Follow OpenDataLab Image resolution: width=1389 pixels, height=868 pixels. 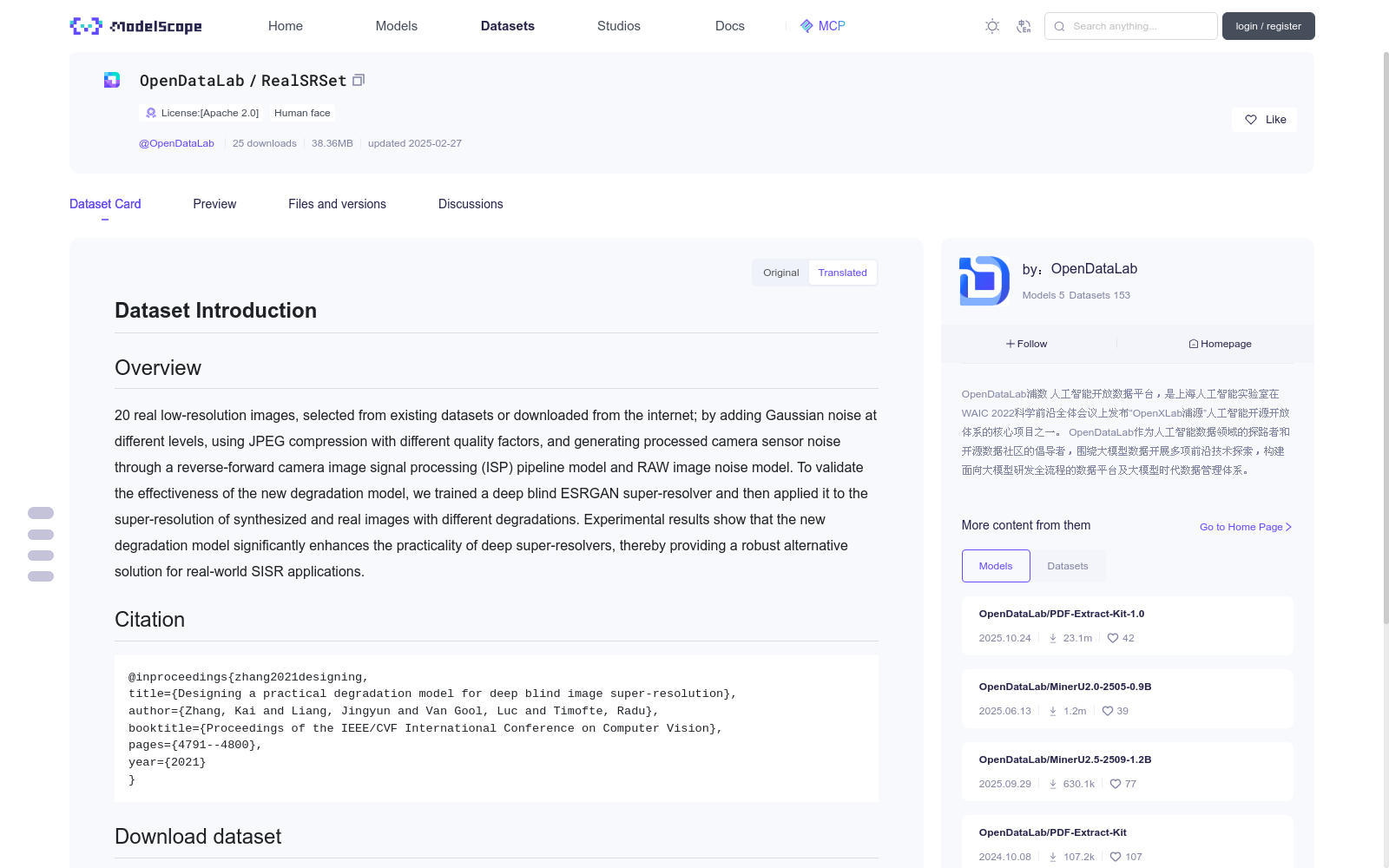1027,344
